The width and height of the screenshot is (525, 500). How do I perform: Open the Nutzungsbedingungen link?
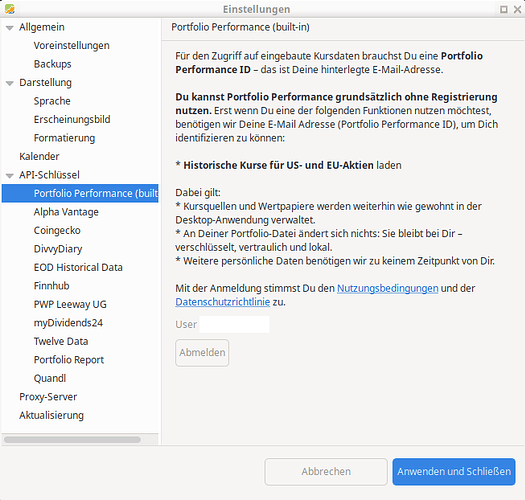coord(387,288)
